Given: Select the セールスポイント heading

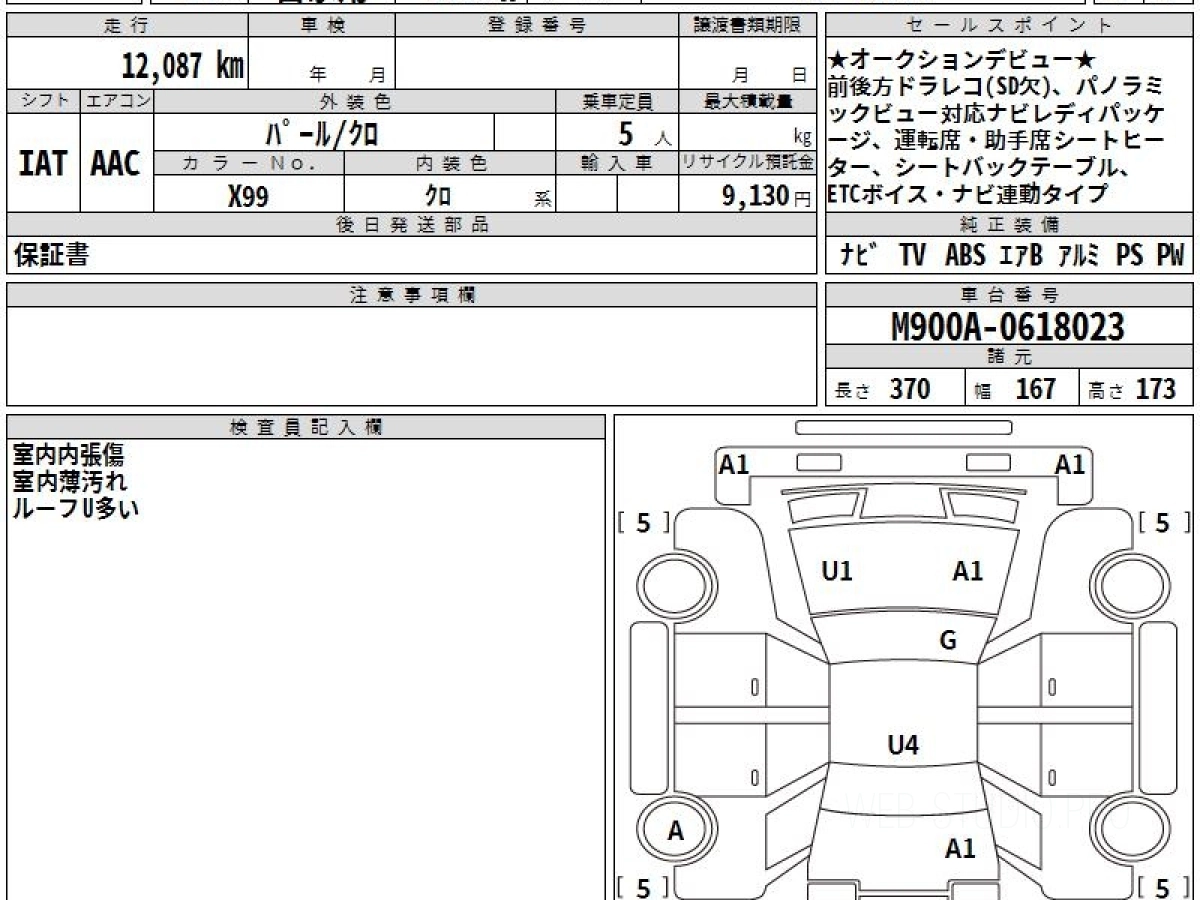Looking at the screenshot, I should [1010, 26].
